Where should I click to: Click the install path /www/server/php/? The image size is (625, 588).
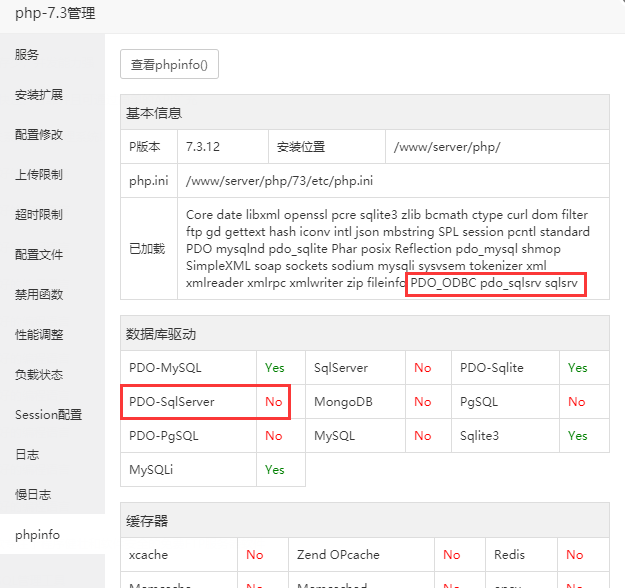pyautogui.click(x=447, y=147)
